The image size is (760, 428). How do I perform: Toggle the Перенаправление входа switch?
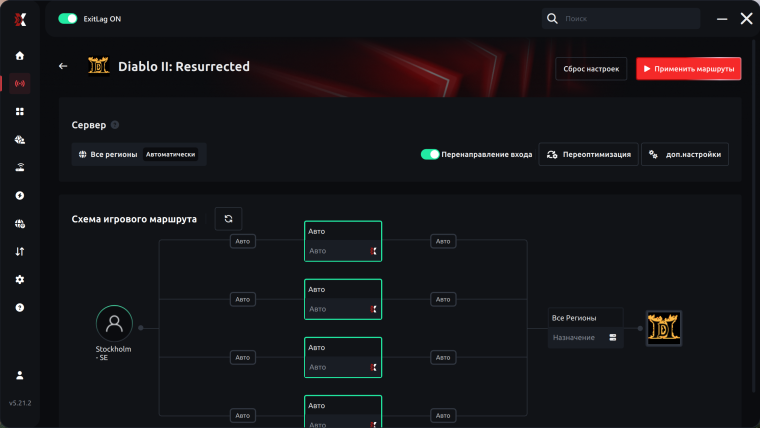tap(429, 154)
